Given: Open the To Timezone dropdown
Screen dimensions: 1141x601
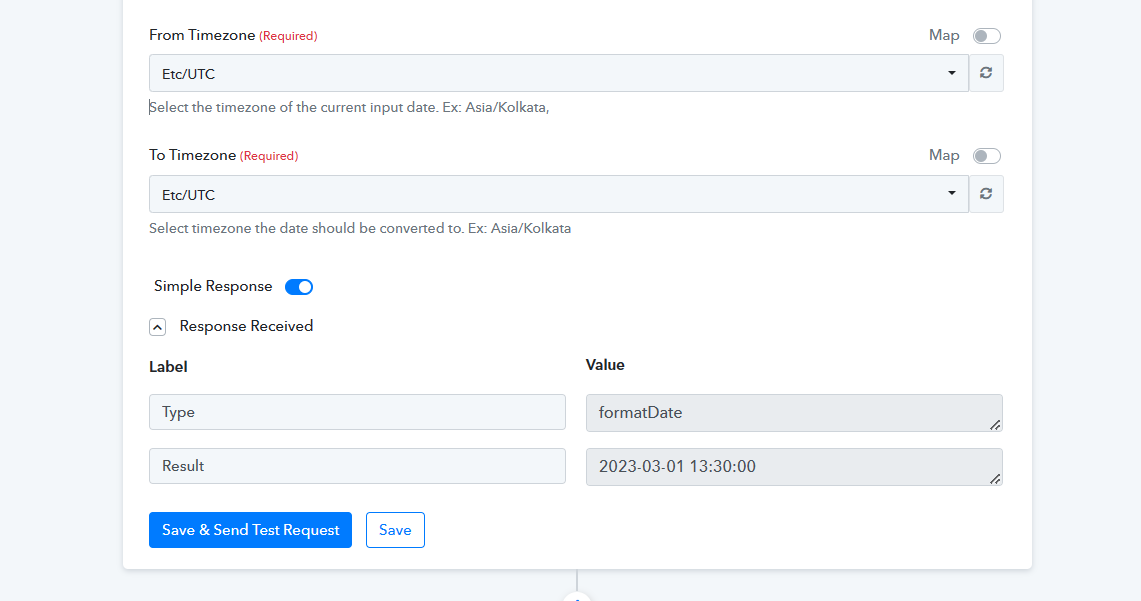Looking at the screenshot, I should (x=559, y=194).
